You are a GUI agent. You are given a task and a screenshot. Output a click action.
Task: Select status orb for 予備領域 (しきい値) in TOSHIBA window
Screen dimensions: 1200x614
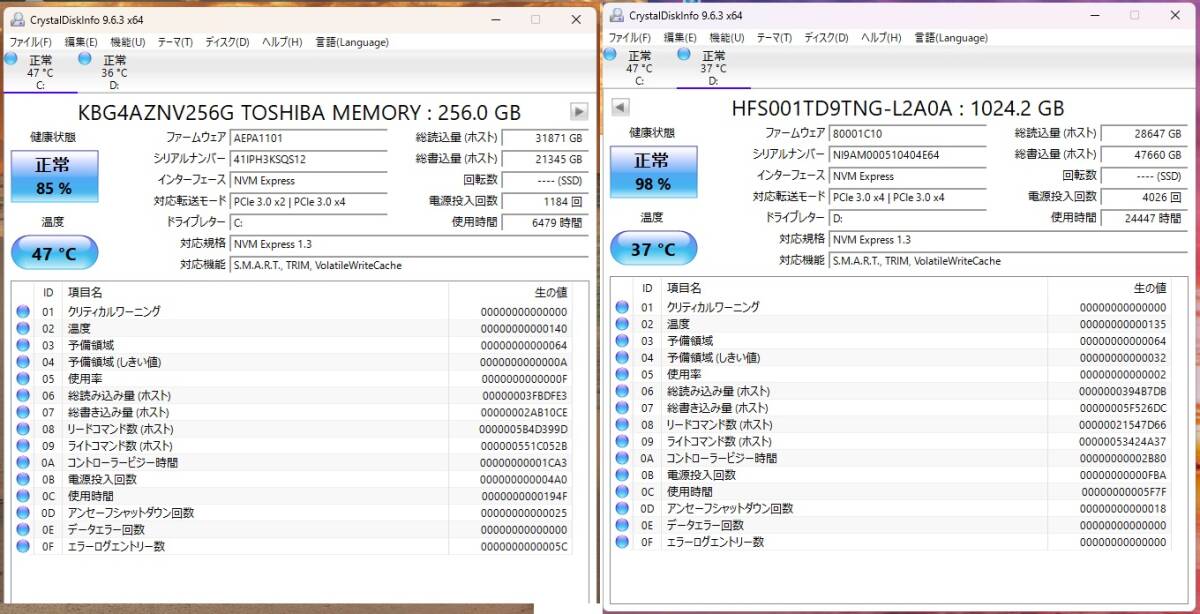23,362
